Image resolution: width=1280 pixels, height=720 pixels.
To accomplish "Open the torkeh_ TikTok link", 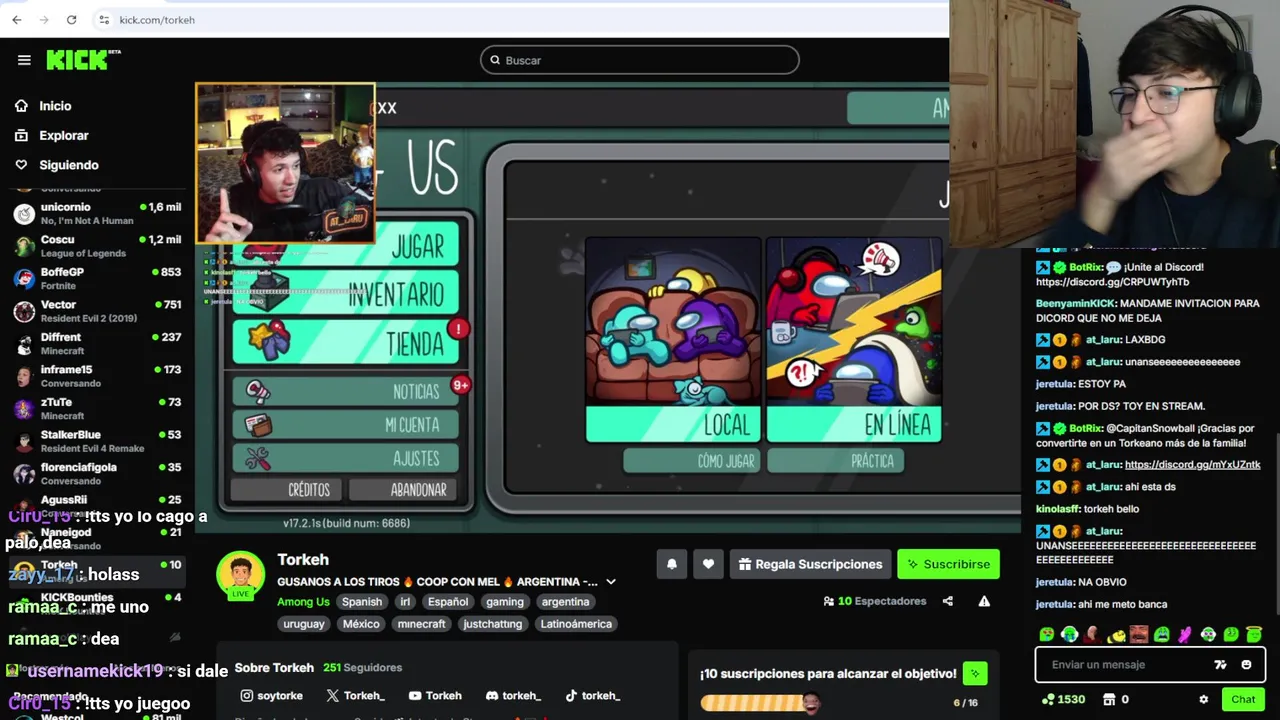I will click(592, 696).
